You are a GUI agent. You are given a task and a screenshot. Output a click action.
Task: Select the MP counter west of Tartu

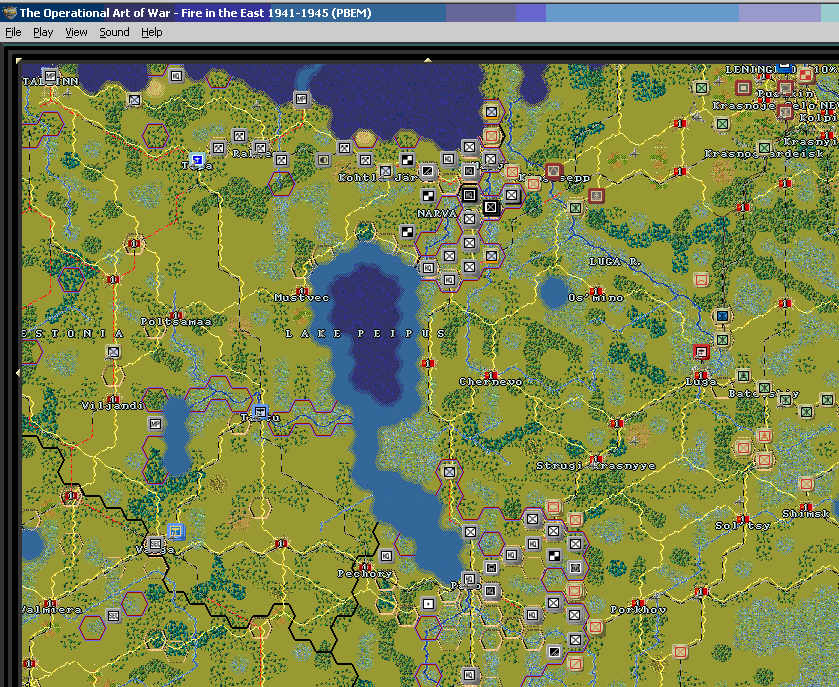click(155, 424)
